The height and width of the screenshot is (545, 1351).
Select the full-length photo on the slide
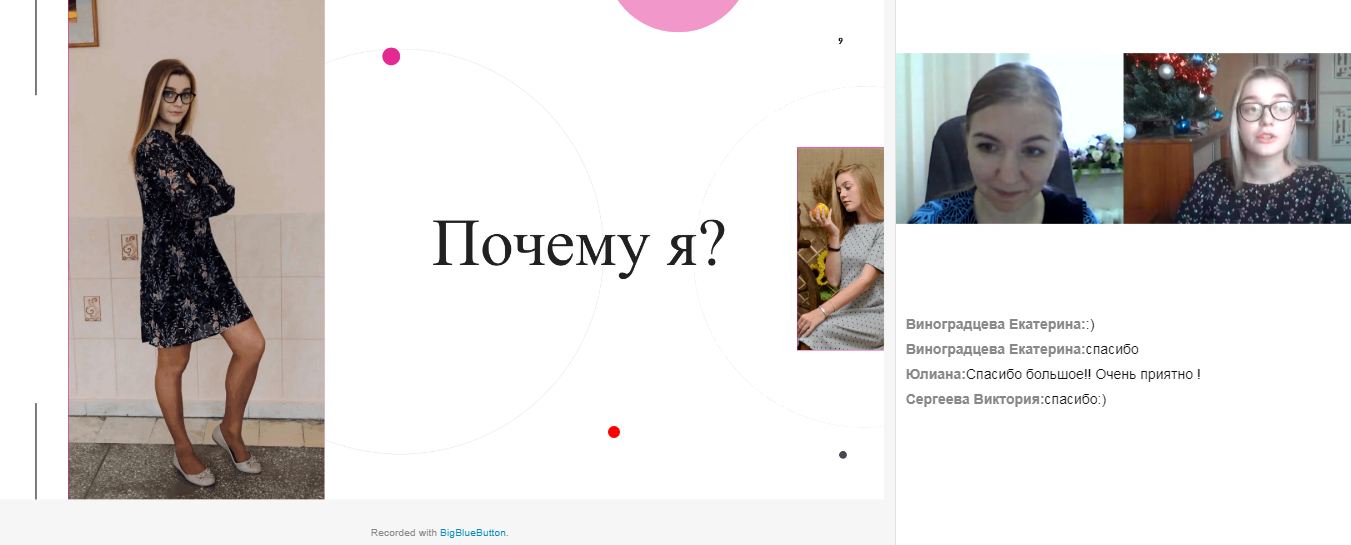(197, 249)
